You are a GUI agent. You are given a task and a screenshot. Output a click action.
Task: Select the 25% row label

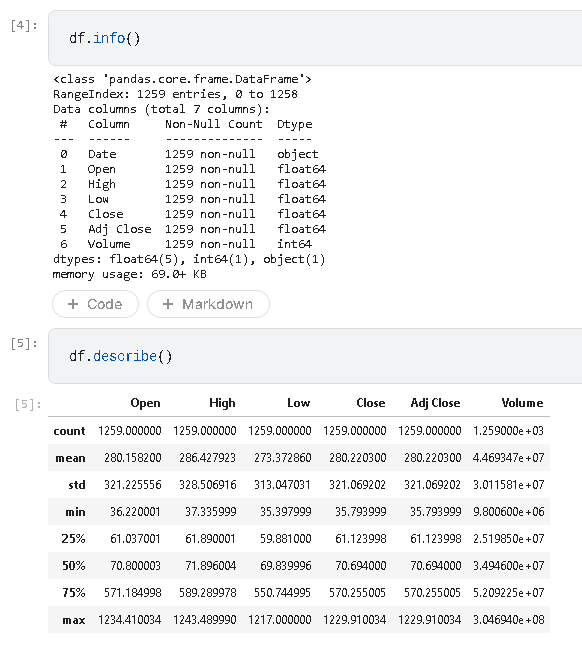pyautogui.click(x=73, y=539)
